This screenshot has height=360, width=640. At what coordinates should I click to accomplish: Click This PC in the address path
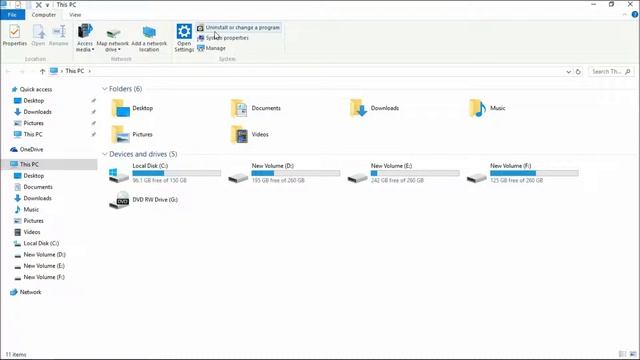pyautogui.click(x=75, y=71)
